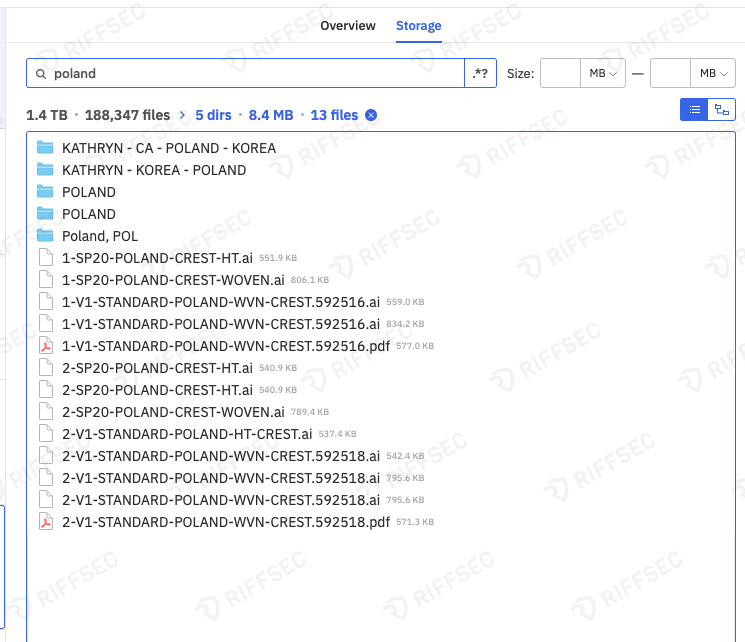Select file 1-SP20-POLAND-CREST-WOVEN.ai
The width and height of the screenshot is (745, 642).
pyautogui.click(x=173, y=280)
